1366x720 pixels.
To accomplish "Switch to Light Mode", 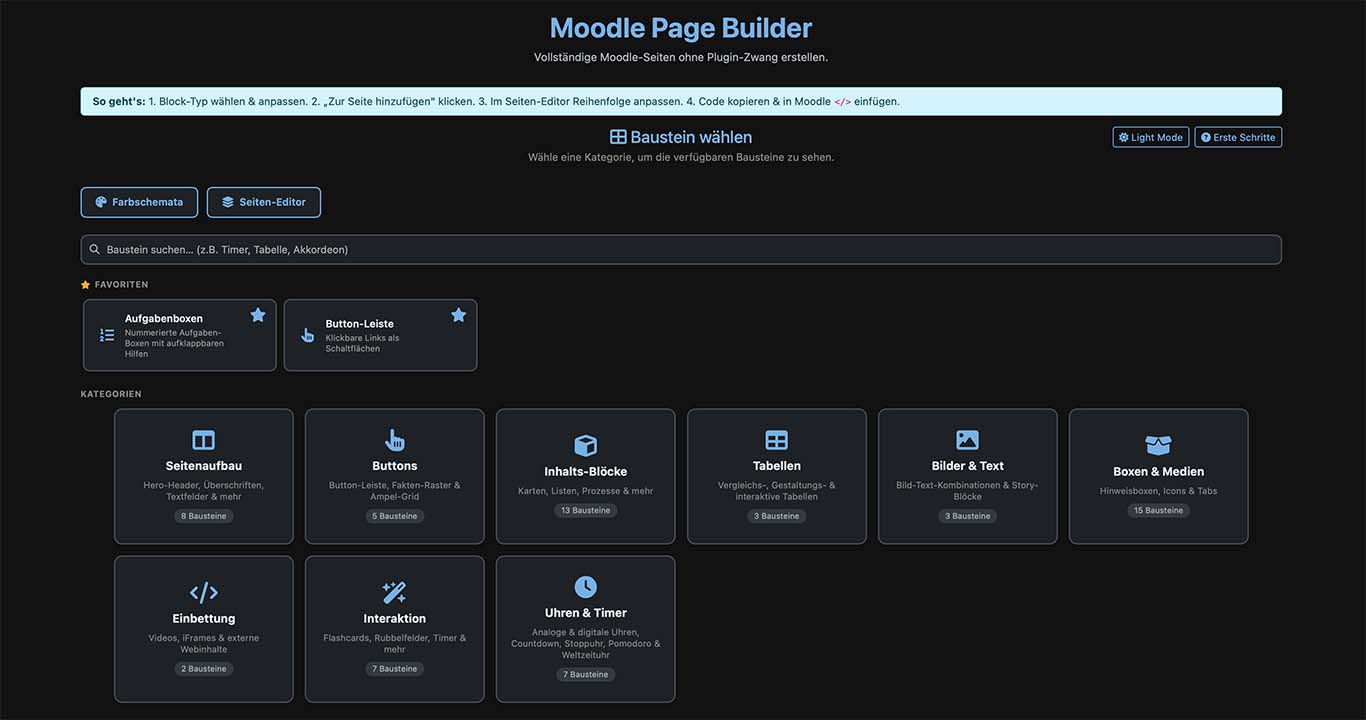I will (x=1151, y=137).
